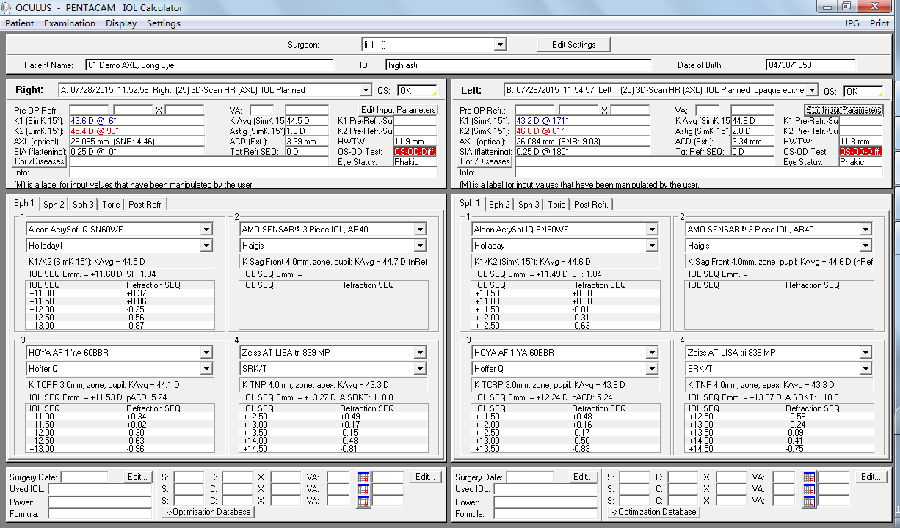Click Edit Input Parameters for right eye
Image resolution: width=900 pixels, height=528 pixels.
click(x=398, y=110)
